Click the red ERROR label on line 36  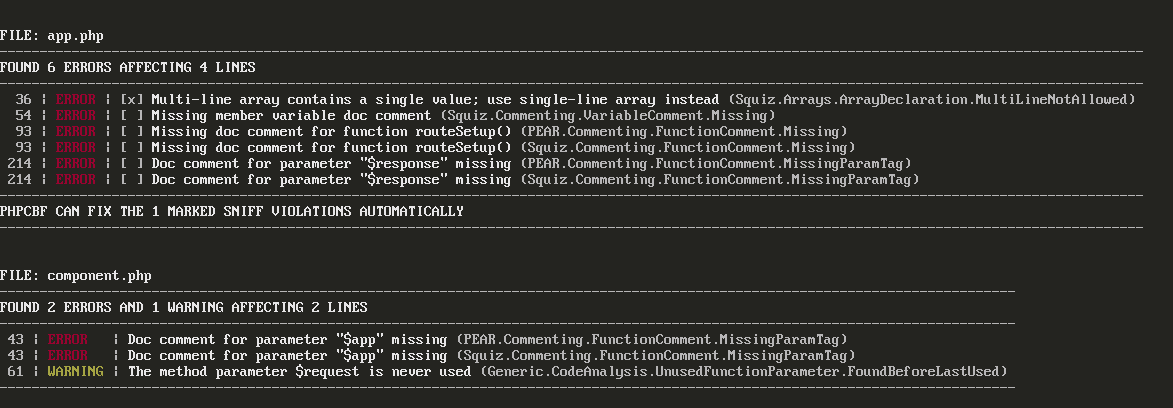point(76,100)
